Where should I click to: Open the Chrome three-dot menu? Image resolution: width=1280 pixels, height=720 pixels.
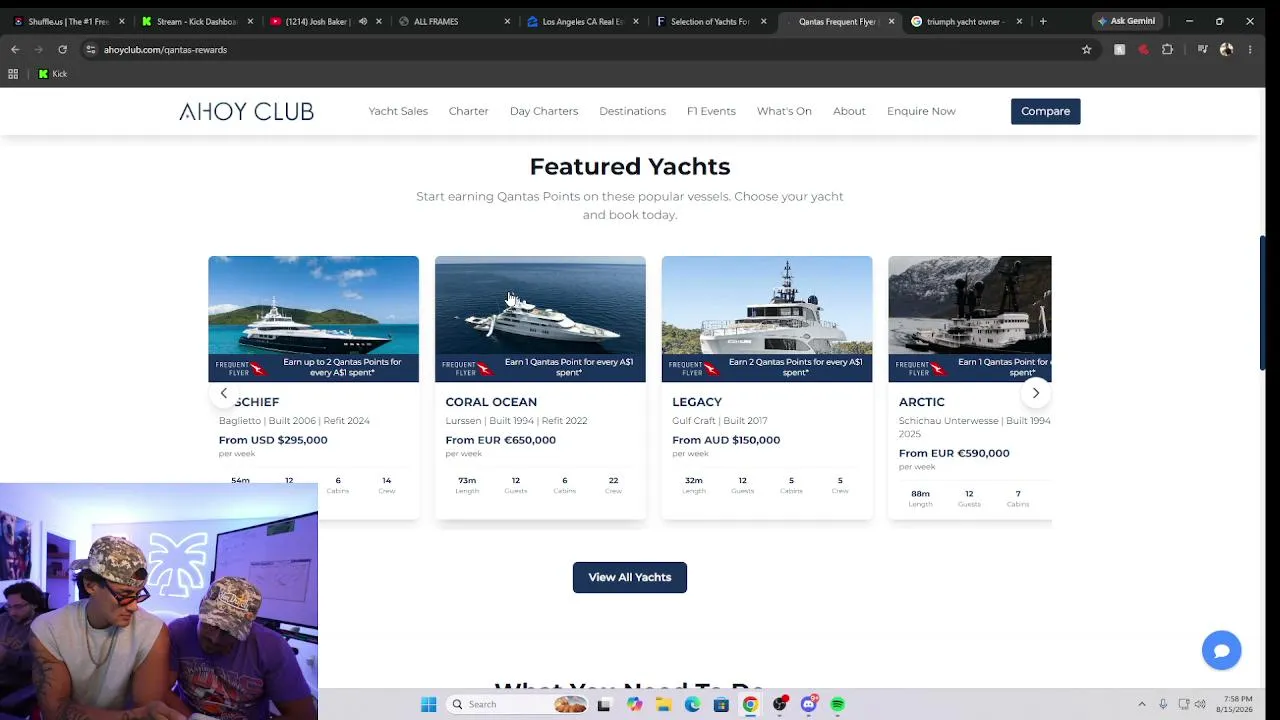(1250, 49)
